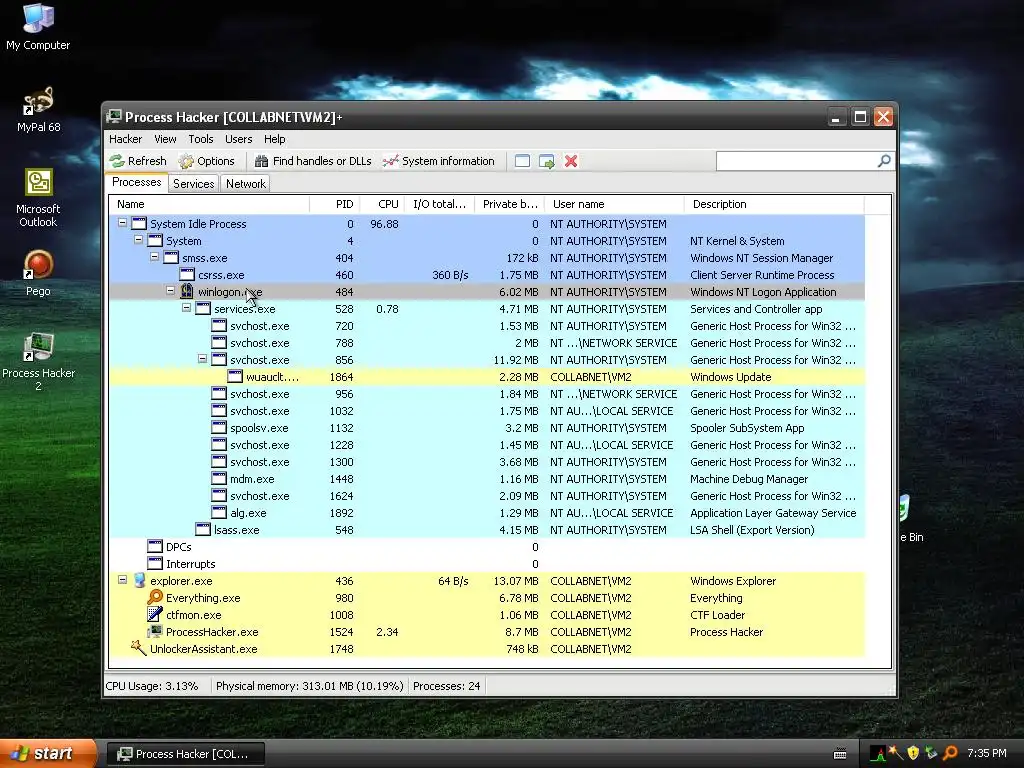The width and height of the screenshot is (1024, 768).
Task: Select the wuauclt process row
Action: (487, 377)
